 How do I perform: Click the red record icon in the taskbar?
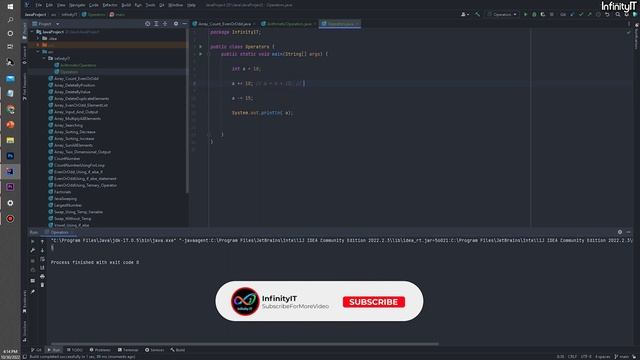tap(10, 218)
